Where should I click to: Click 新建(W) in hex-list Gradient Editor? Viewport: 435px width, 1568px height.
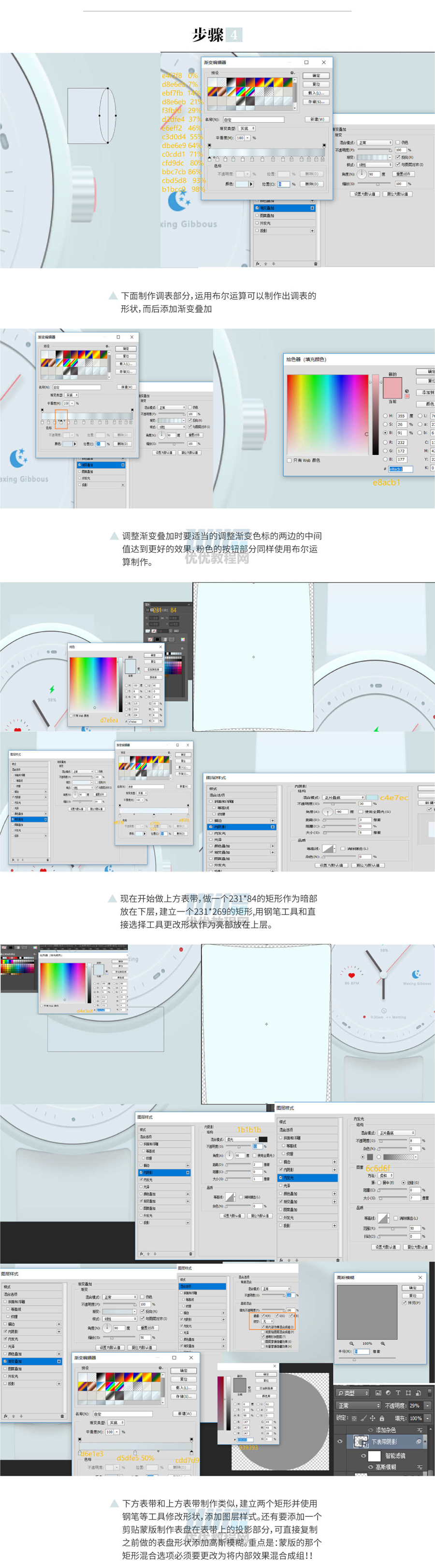tap(318, 119)
